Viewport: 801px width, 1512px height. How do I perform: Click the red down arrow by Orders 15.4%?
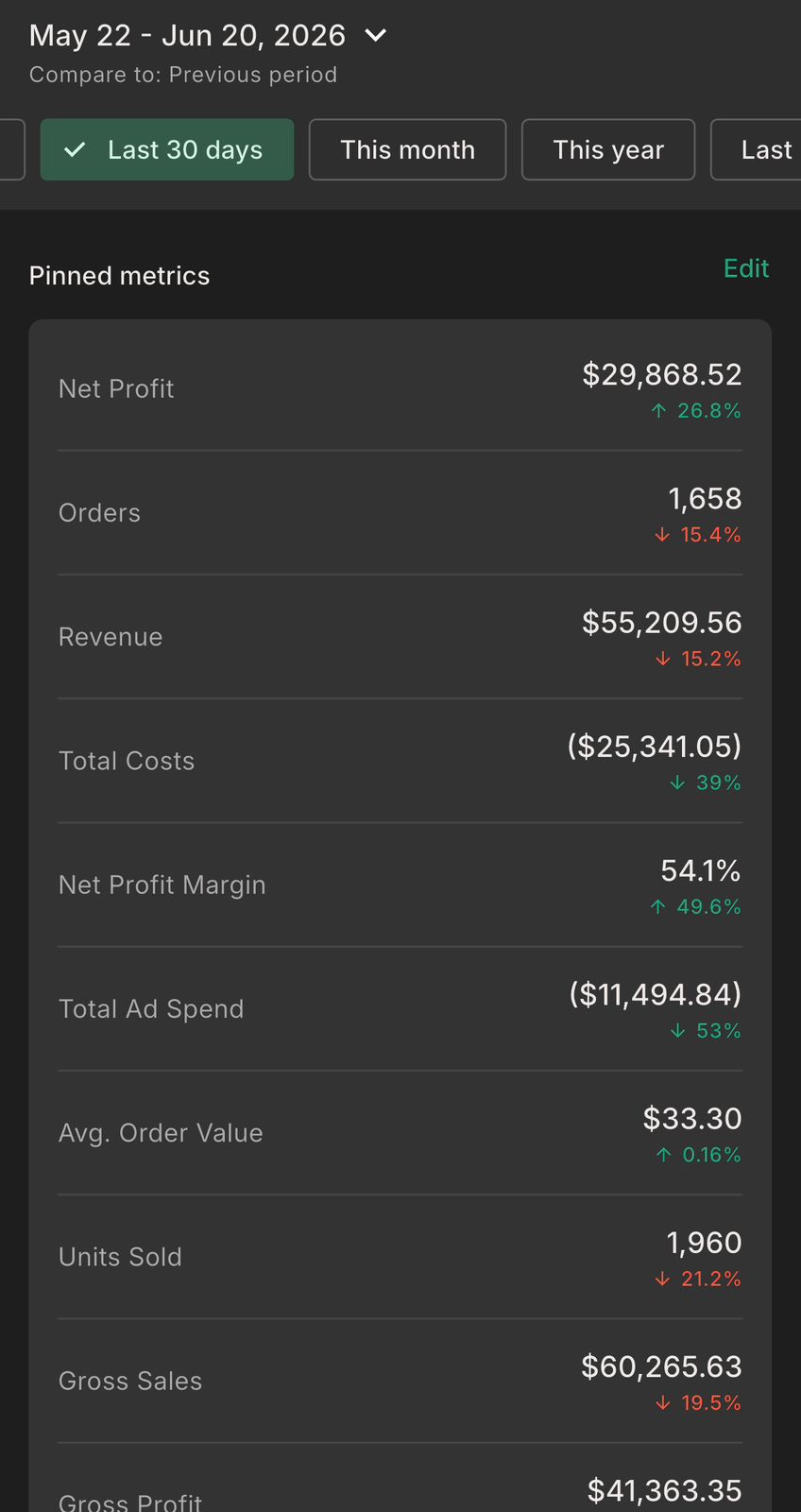pyautogui.click(x=662, y=535)
